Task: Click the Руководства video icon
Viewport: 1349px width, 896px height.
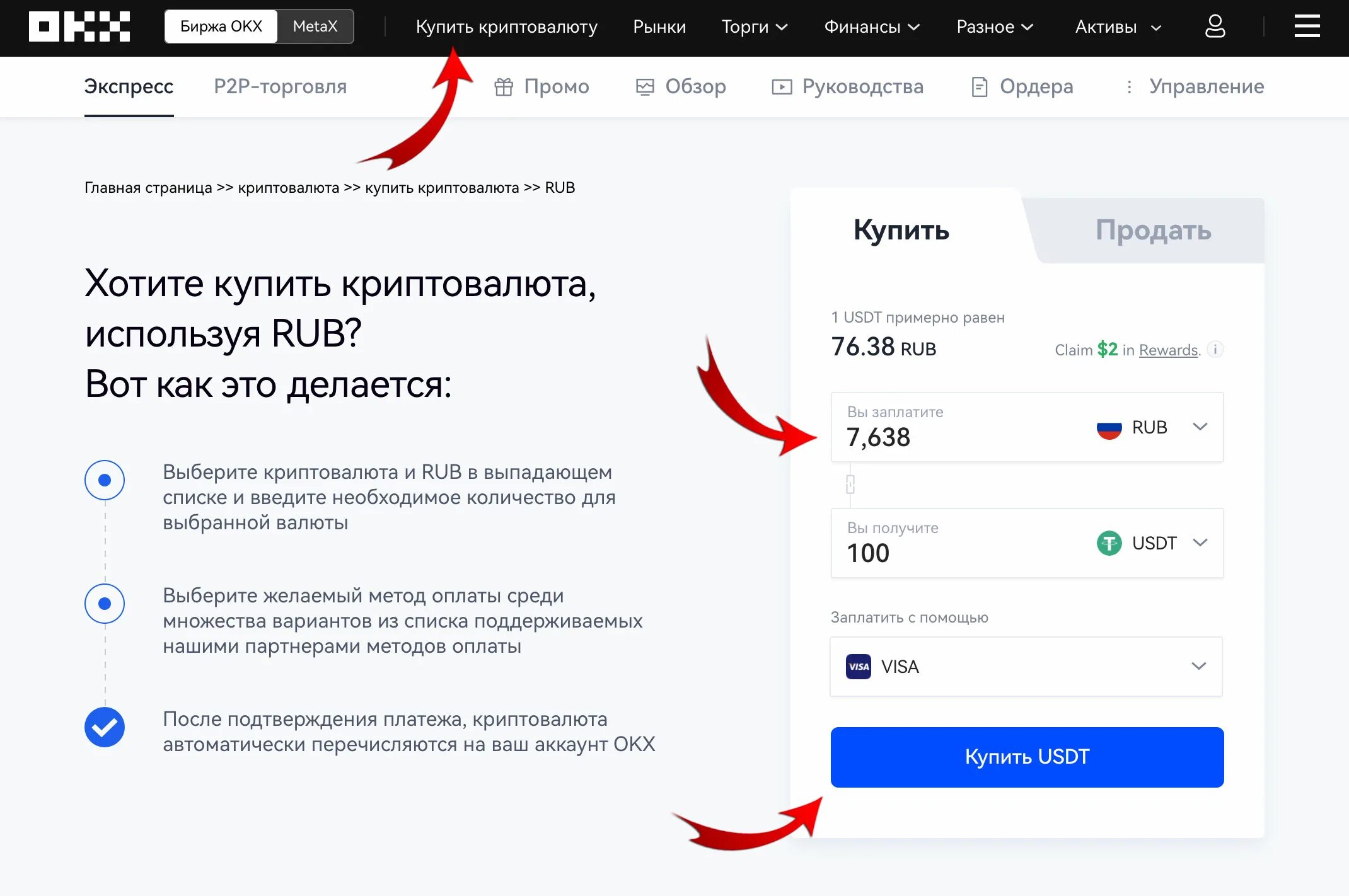Action: (782, 86)
